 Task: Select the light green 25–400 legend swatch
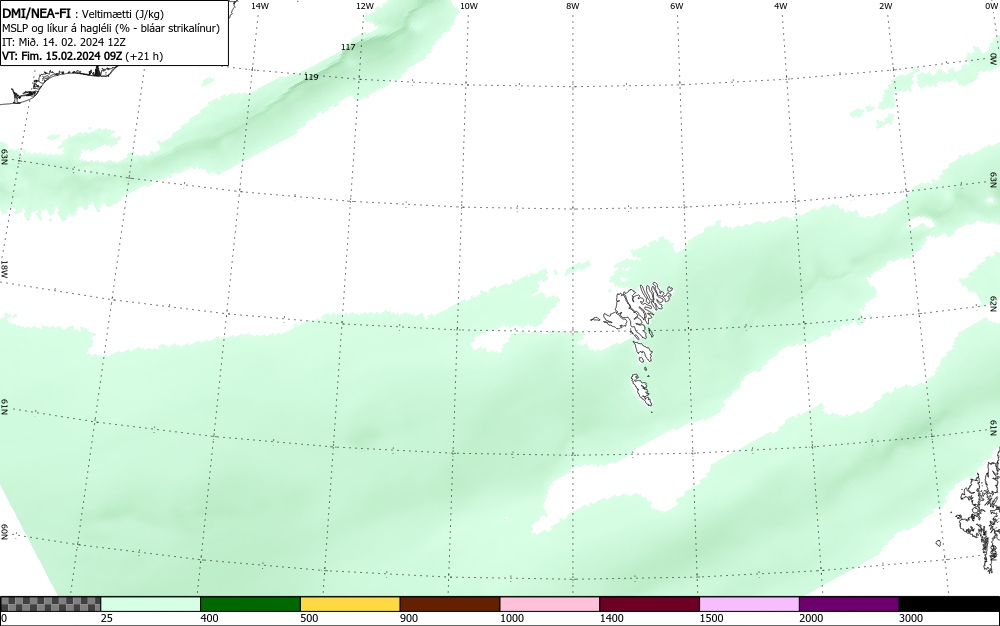pos(151,604)
